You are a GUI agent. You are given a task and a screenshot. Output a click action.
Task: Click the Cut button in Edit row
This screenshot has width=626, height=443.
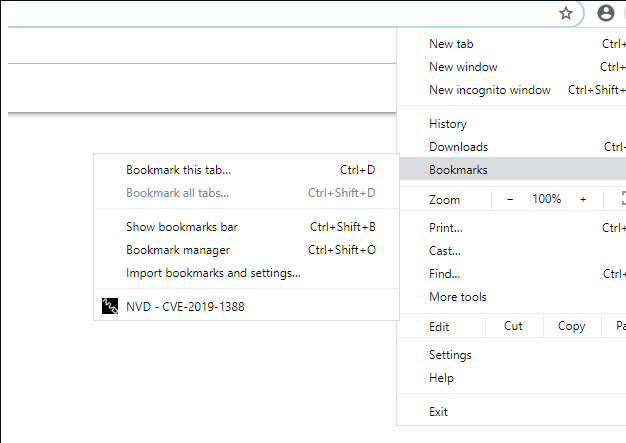(513, 326)
